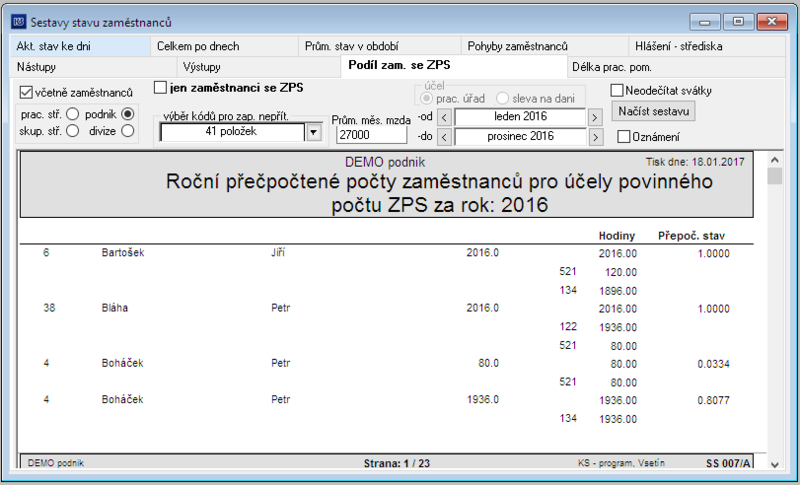Click 'Strana: 1 / 23' page indicator

tap(396, 464)
